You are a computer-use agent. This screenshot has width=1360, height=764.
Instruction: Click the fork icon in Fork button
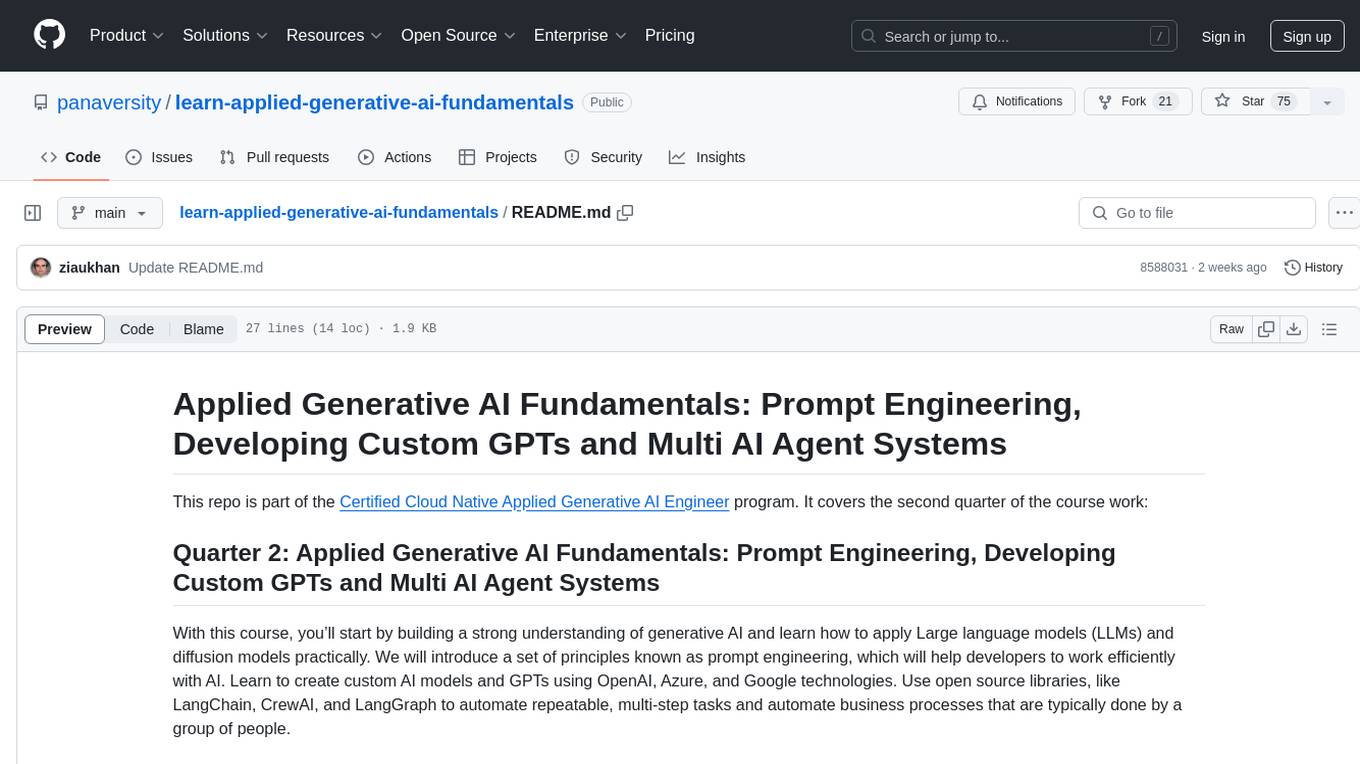[x=1105, y=102]
